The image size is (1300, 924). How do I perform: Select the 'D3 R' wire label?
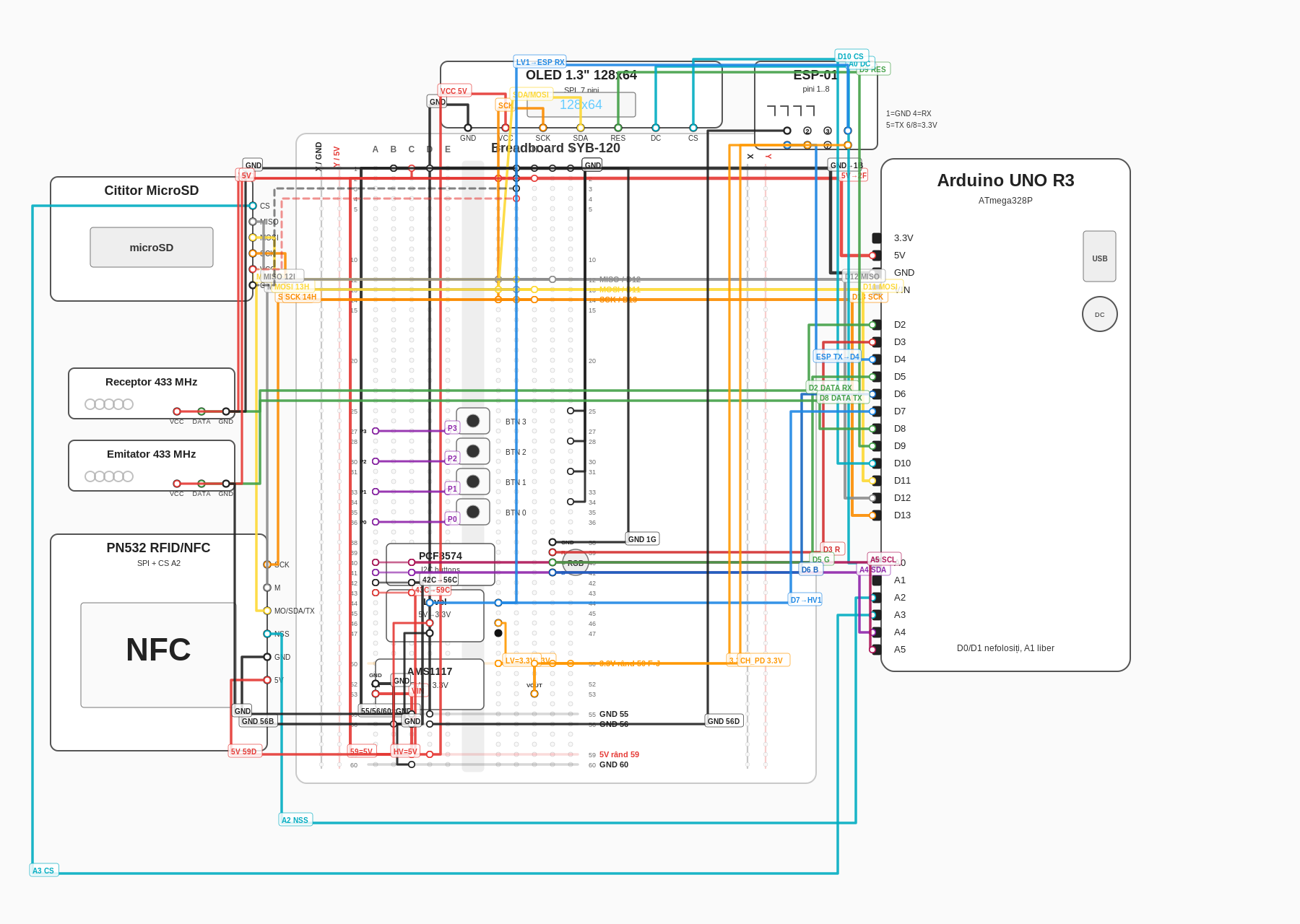tap(833, 549)
